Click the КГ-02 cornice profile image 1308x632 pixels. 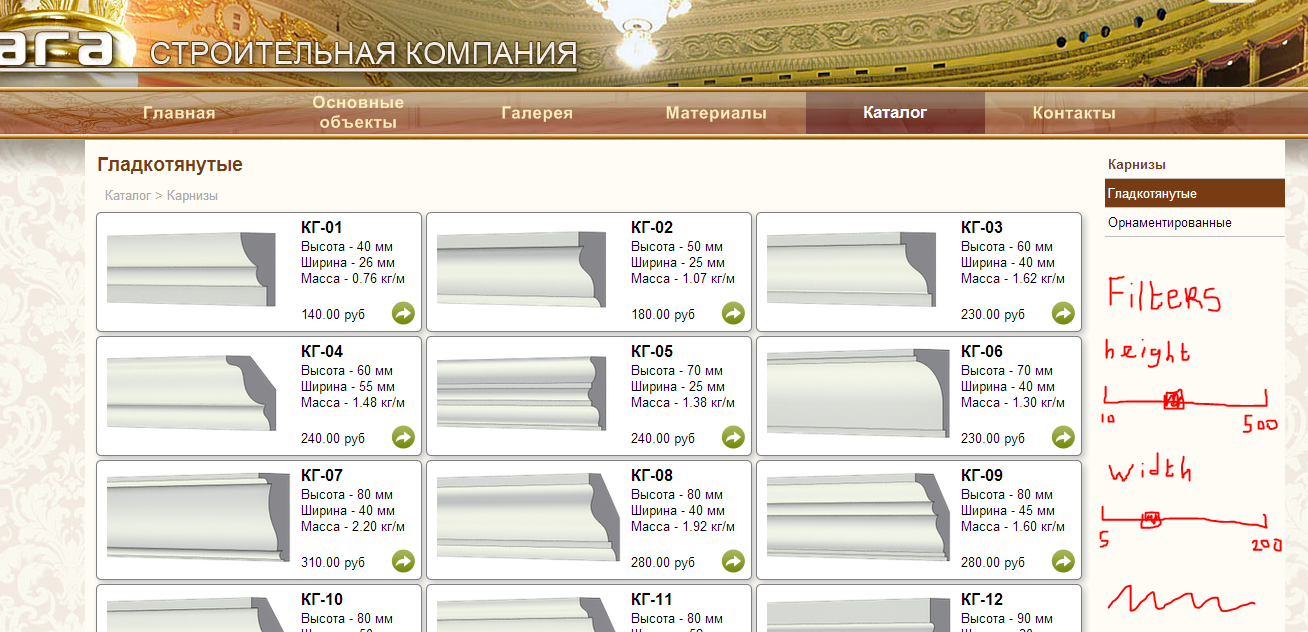point(521,270)
